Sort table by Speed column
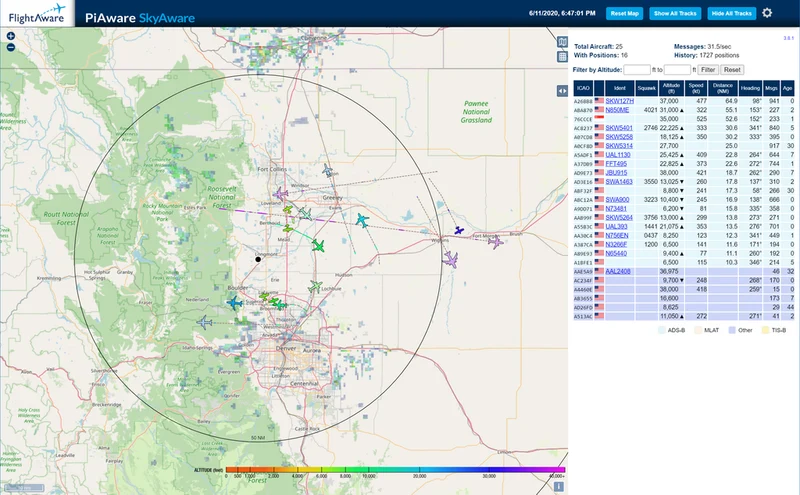Image resolution: width=800 pixels, height=495 pixels. (x=696, y=88)
